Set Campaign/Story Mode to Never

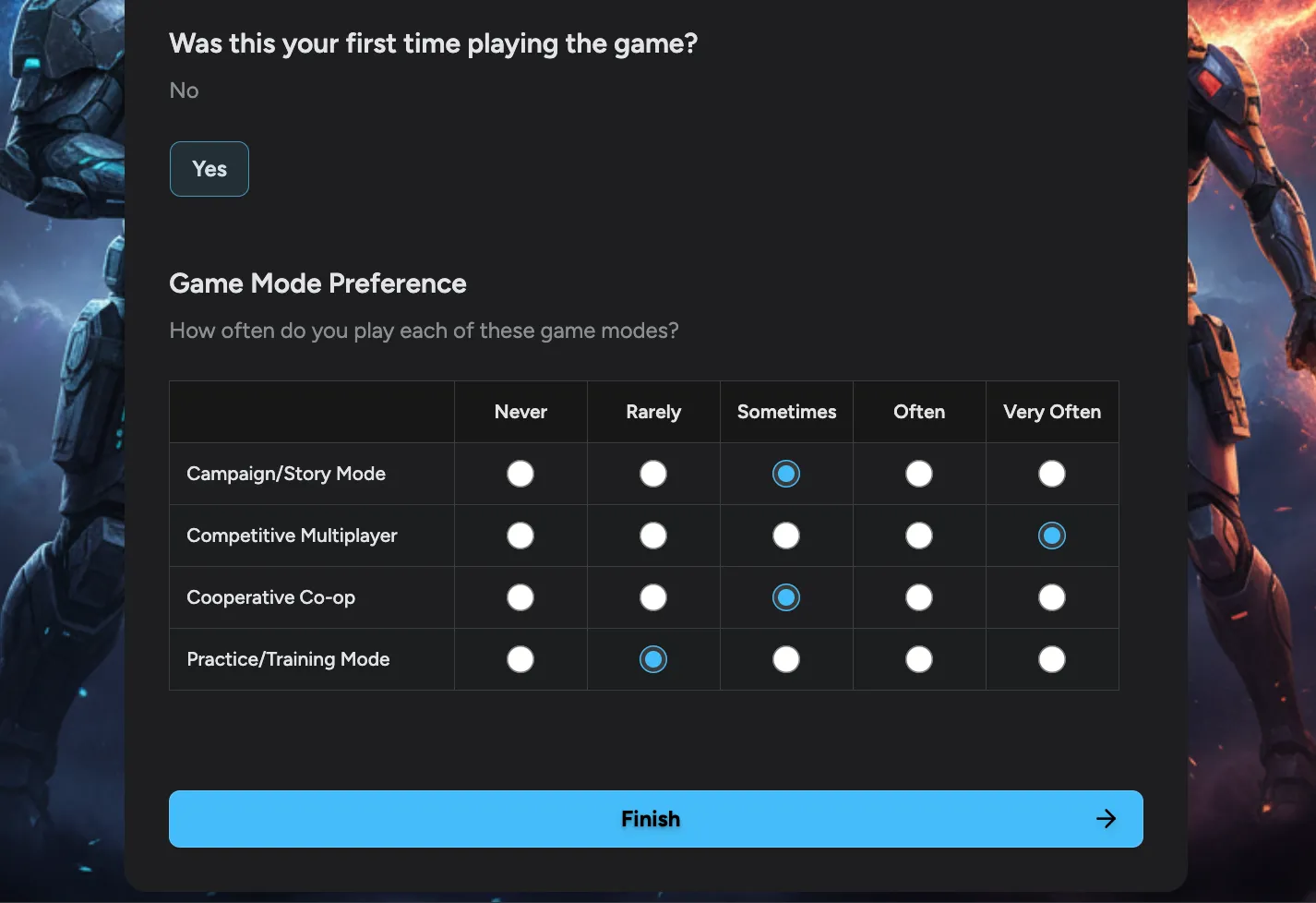point(520,474)
